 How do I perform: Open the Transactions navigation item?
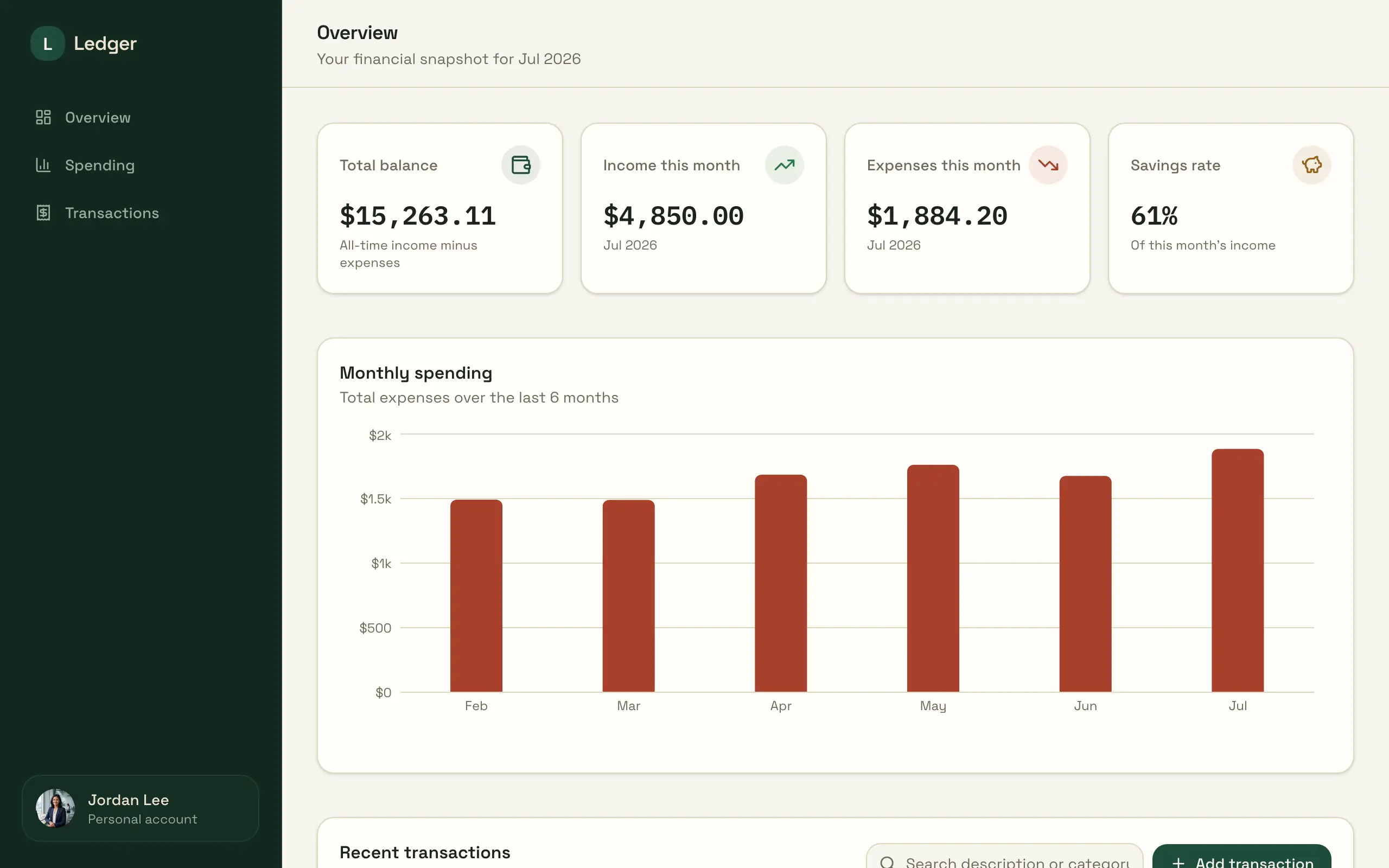141,213
